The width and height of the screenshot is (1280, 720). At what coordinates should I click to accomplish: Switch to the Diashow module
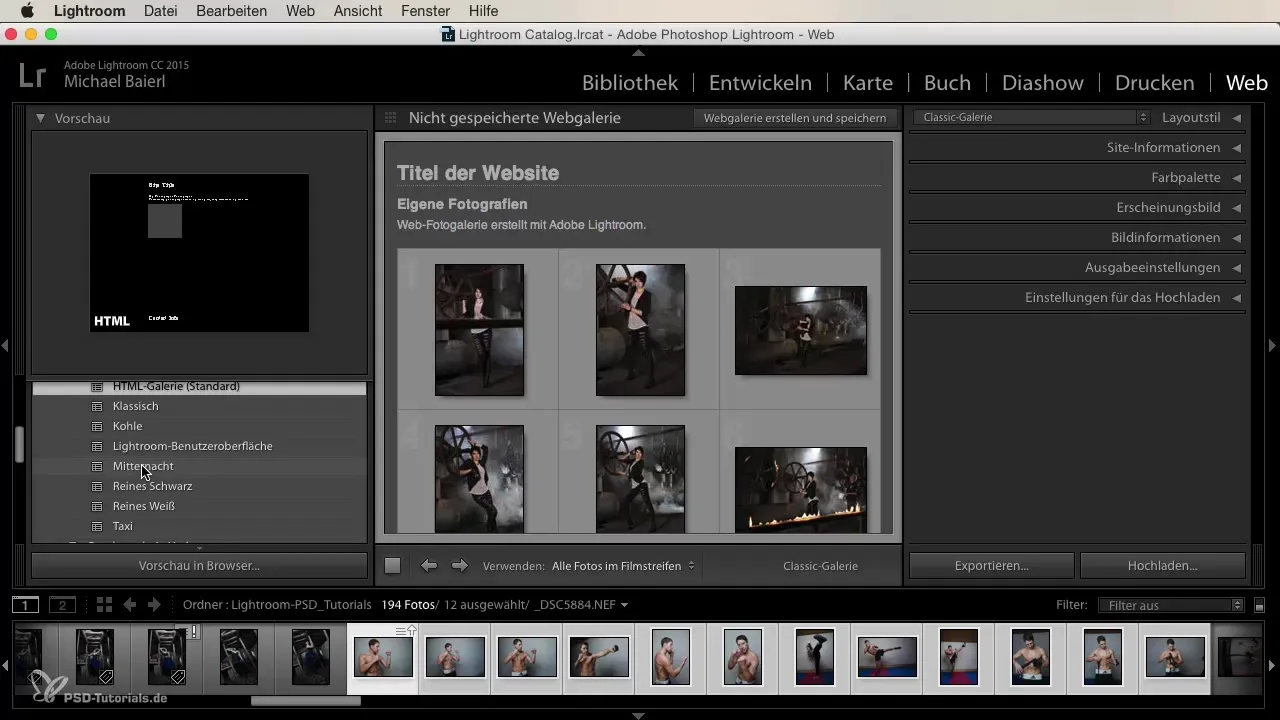click(x=1043, y=83)
